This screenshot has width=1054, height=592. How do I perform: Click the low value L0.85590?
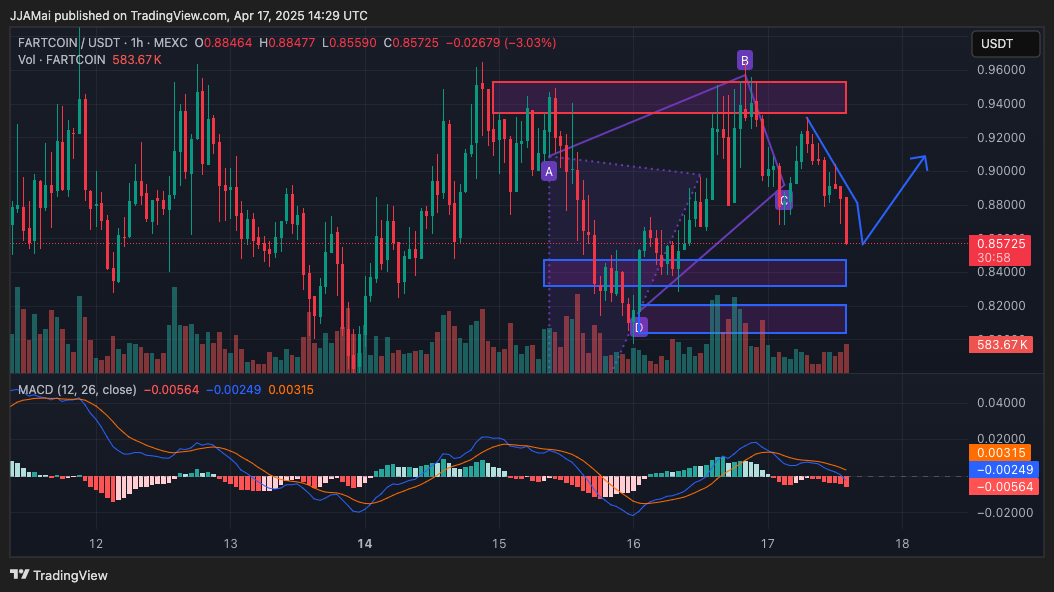pos(350,43)
